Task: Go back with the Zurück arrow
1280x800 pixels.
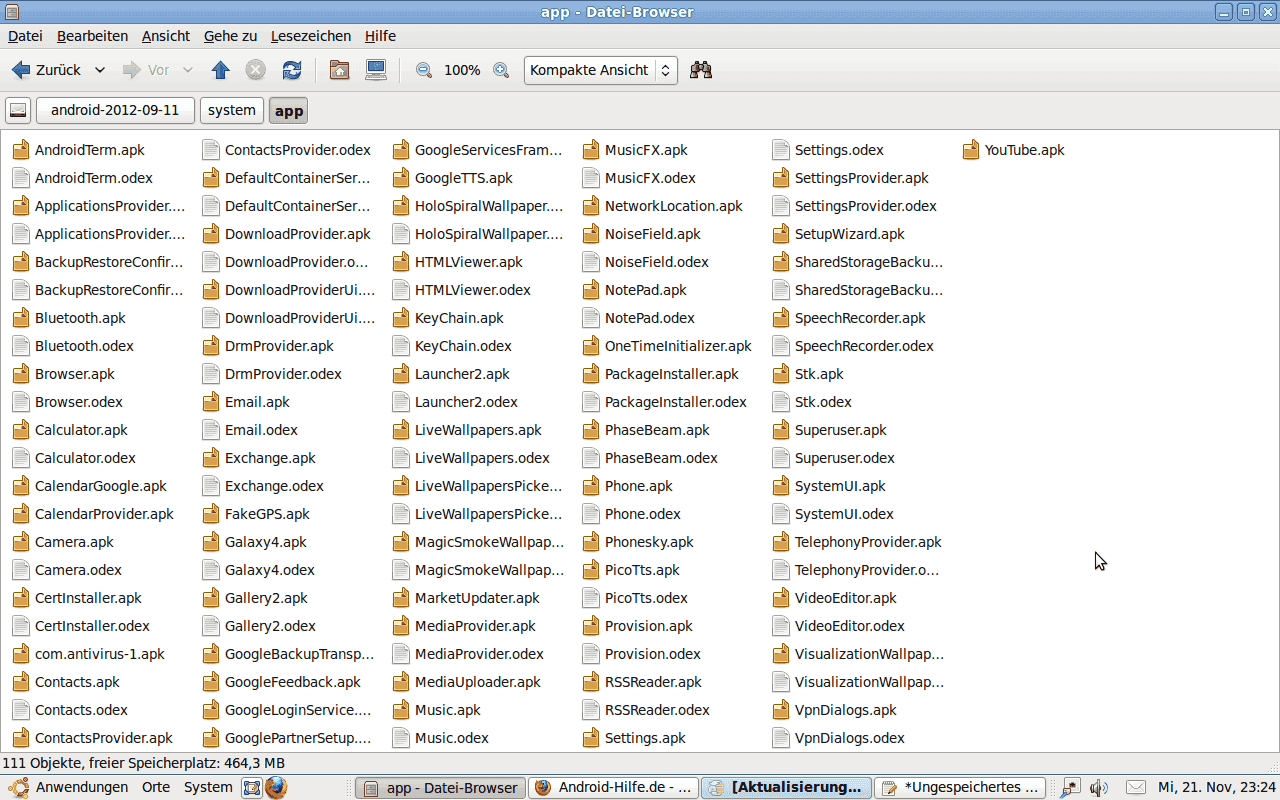Action: 46,70
